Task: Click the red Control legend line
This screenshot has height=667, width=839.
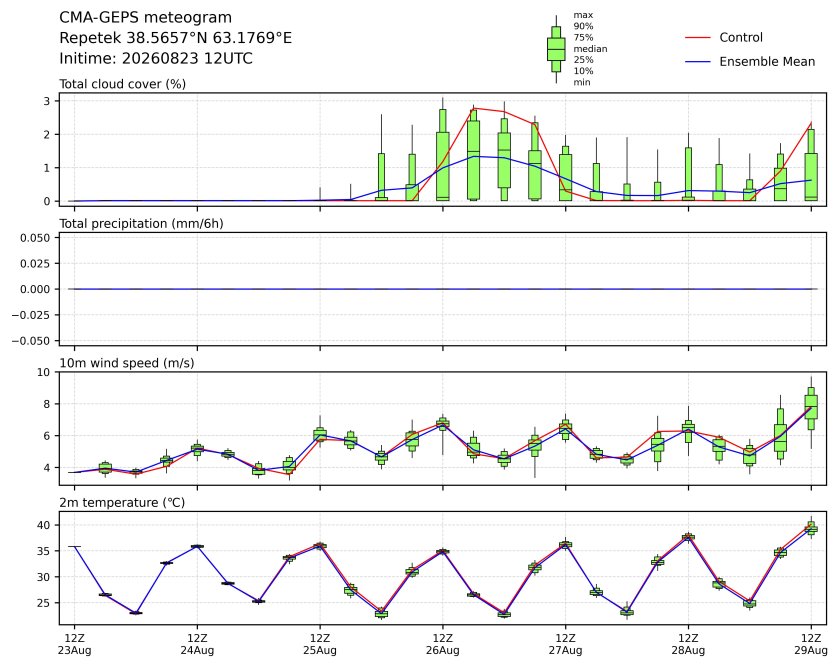Action: pyautogui.click(x=698, y=37)
